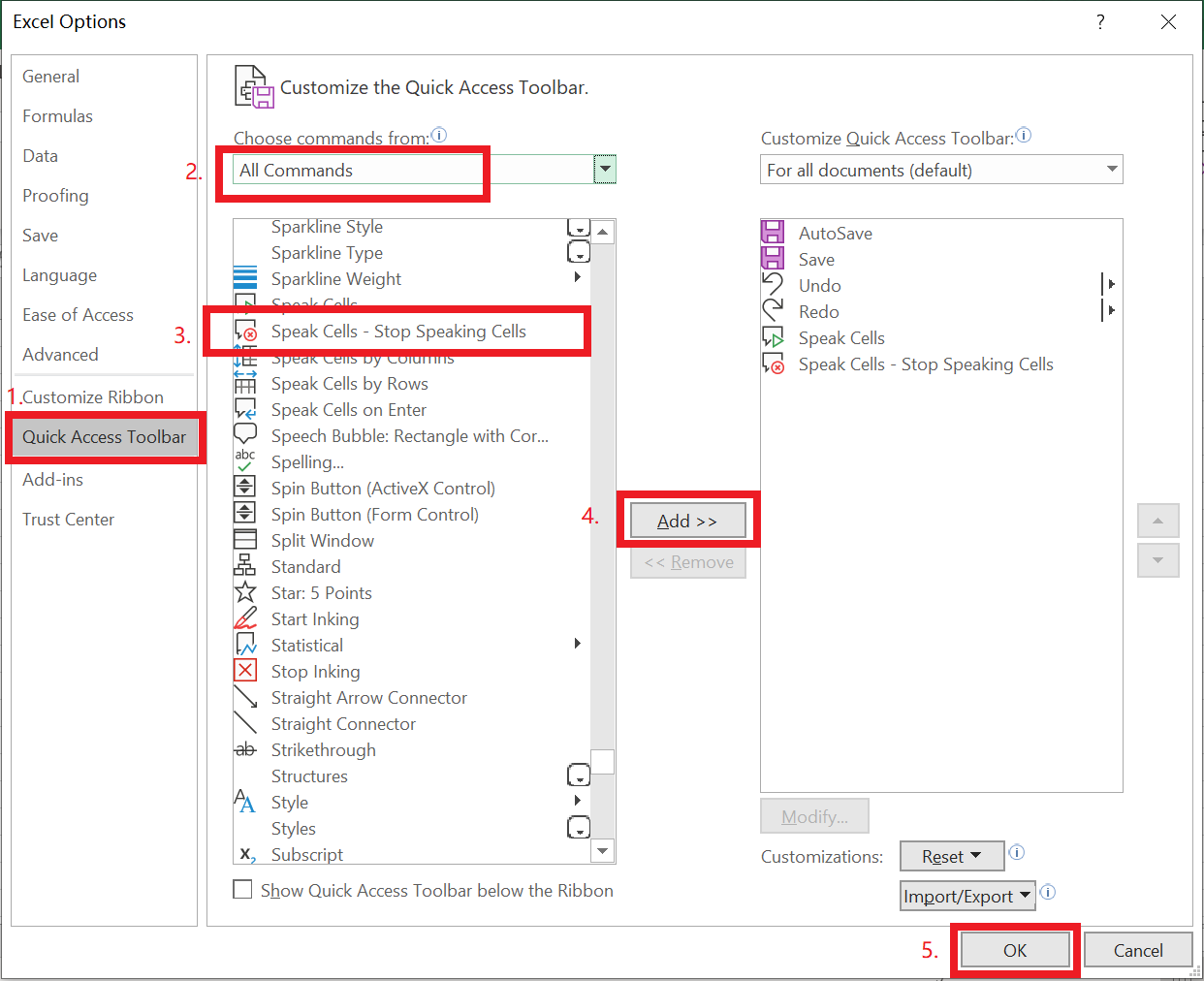1204x981 pixels.
Task: Expand the Sparkline Weight submenu arrow
Action: [x=578, y=277]
